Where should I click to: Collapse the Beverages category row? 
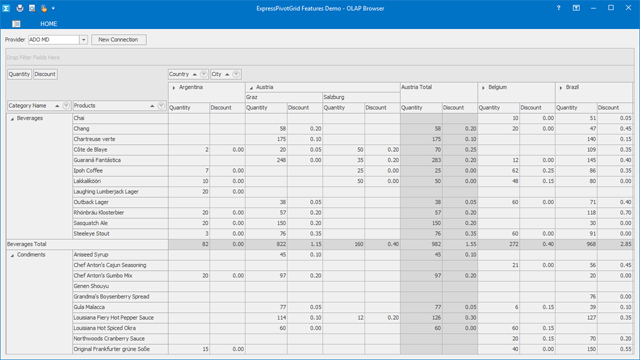(12, 119)
